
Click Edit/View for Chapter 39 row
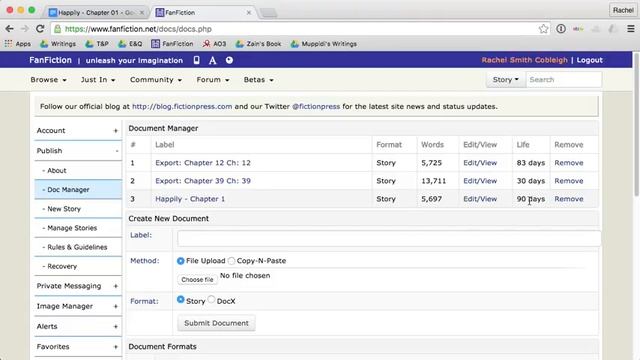pos(480,181)
